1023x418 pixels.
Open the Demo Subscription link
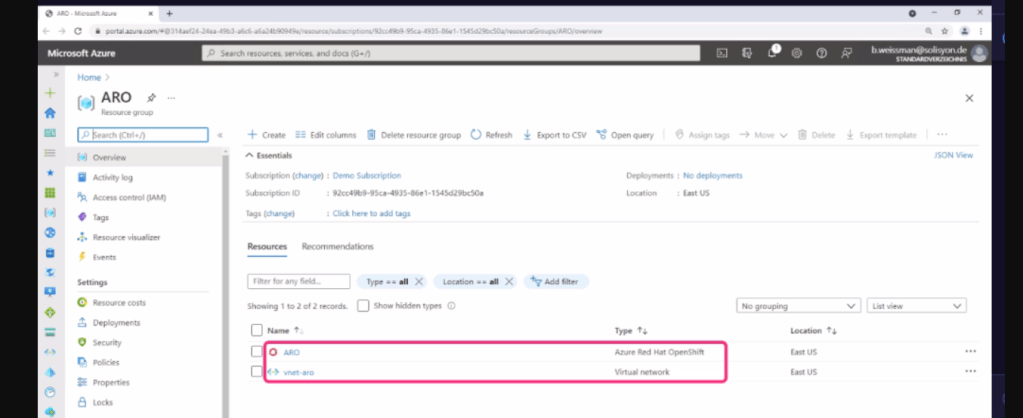click(367, 175)
